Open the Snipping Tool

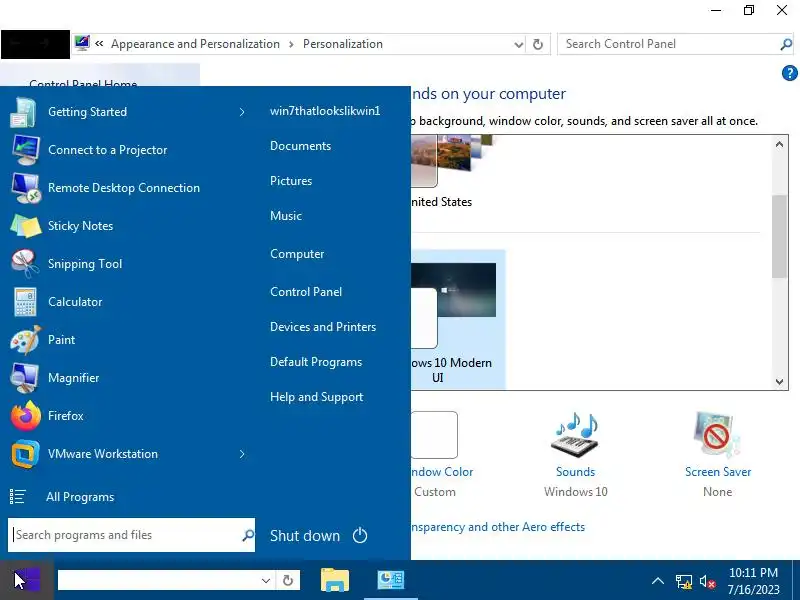(128, 264)
